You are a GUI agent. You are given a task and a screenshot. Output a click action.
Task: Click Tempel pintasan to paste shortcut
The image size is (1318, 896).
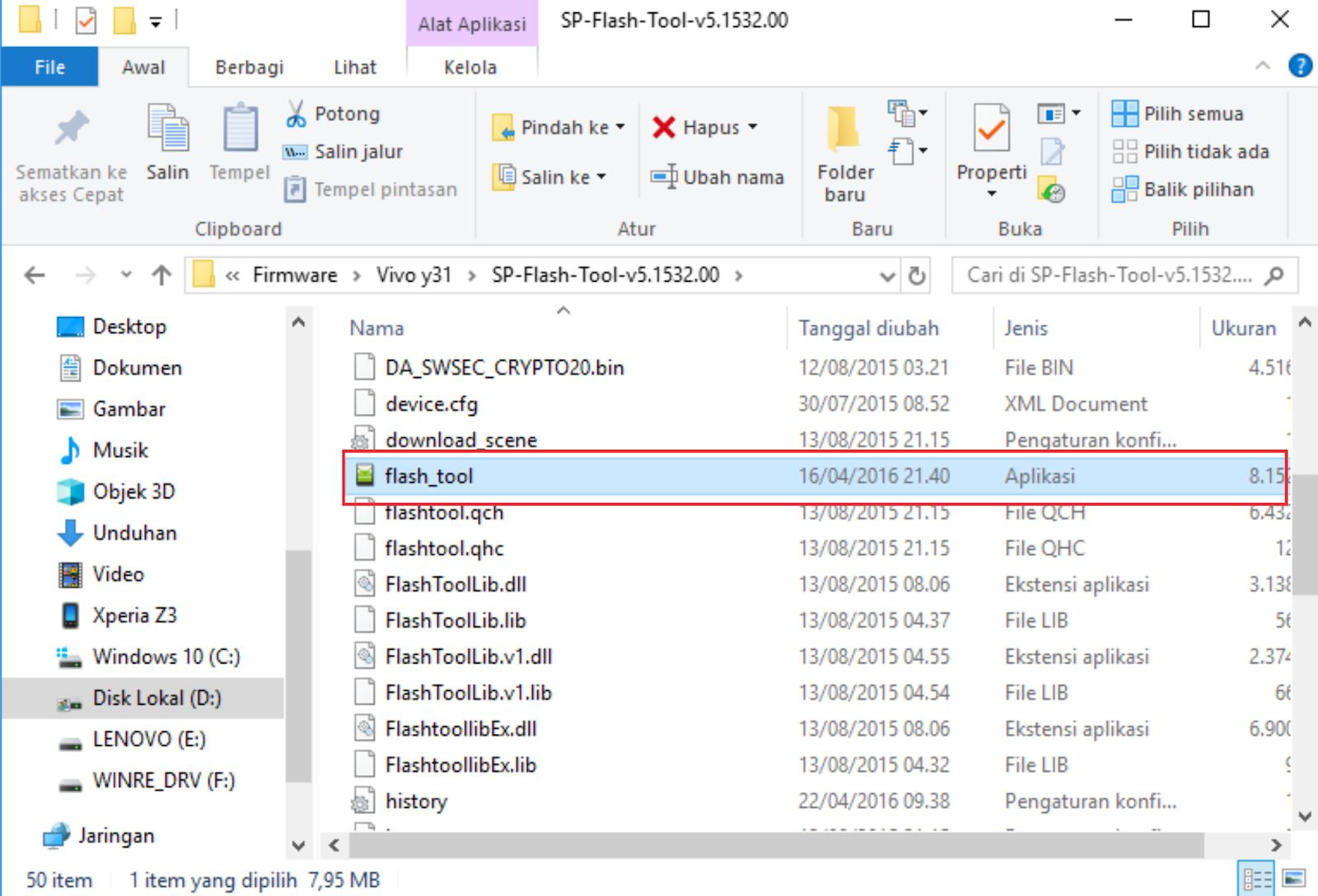371,189
